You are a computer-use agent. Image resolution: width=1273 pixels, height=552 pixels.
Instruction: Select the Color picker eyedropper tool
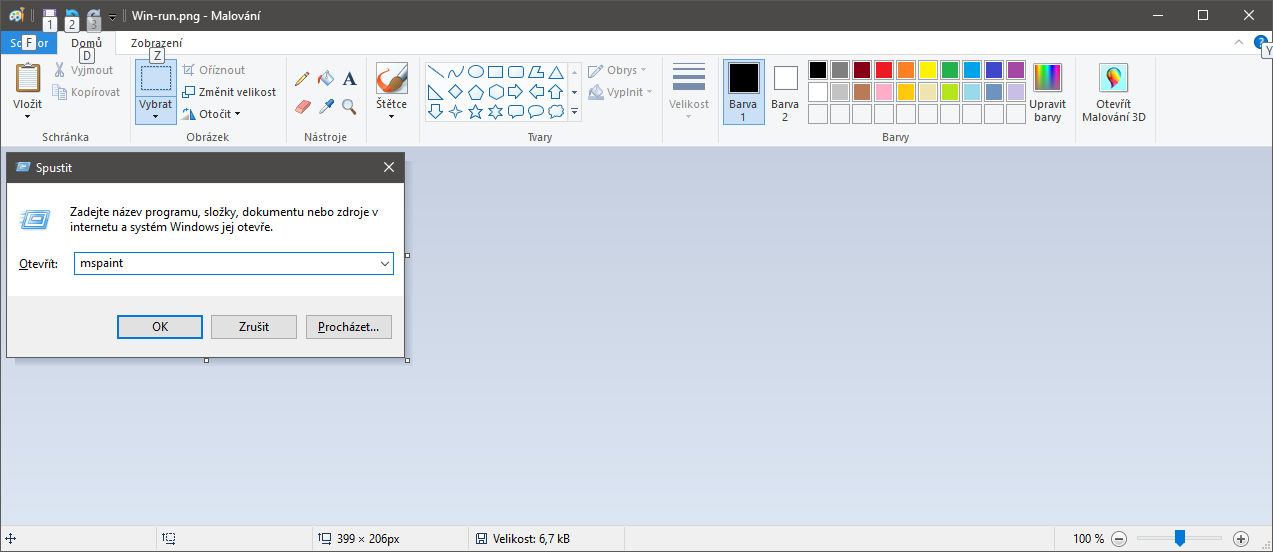pos(326,105)
